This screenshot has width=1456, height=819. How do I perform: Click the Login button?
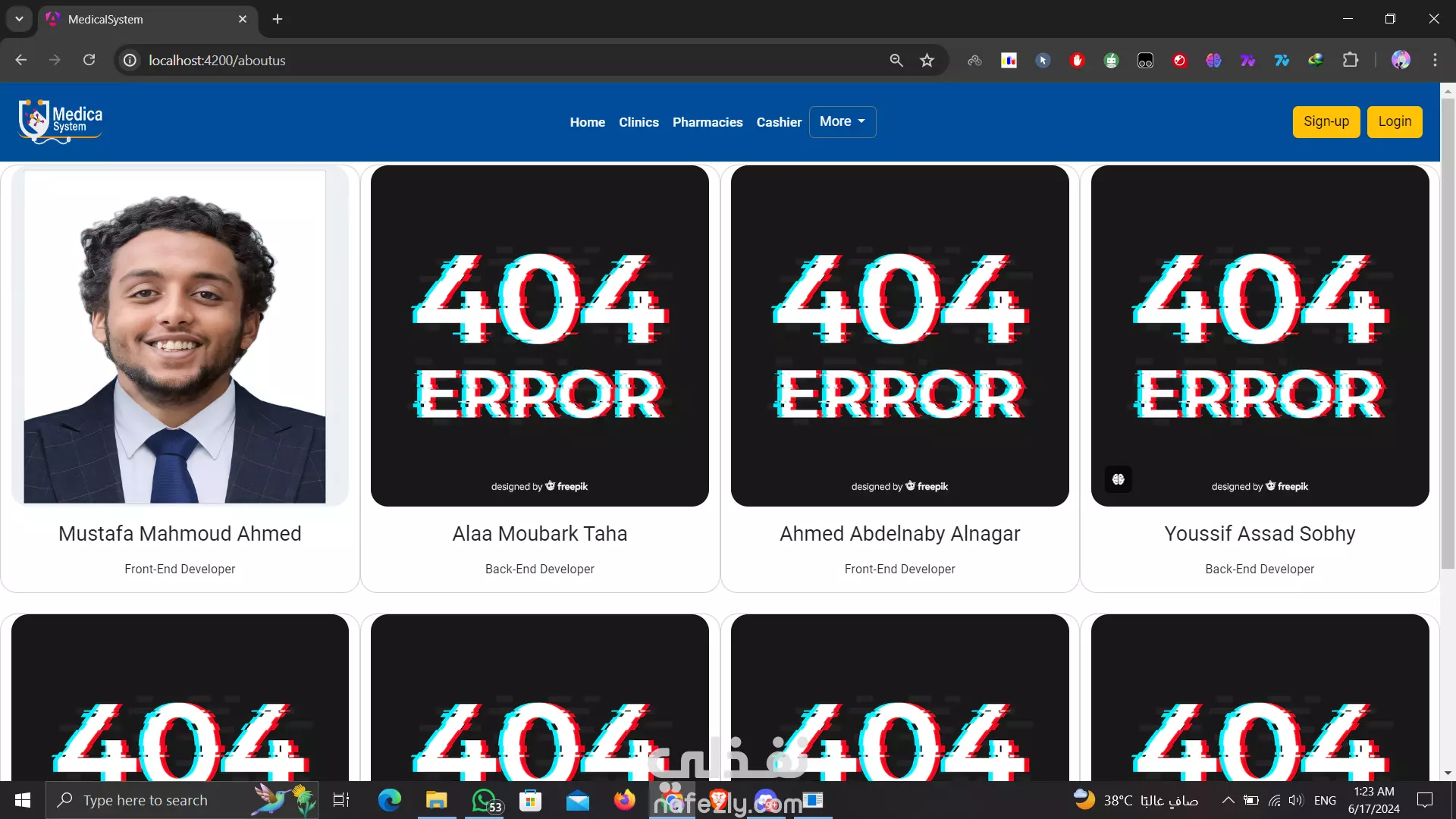coord(1395,122)
